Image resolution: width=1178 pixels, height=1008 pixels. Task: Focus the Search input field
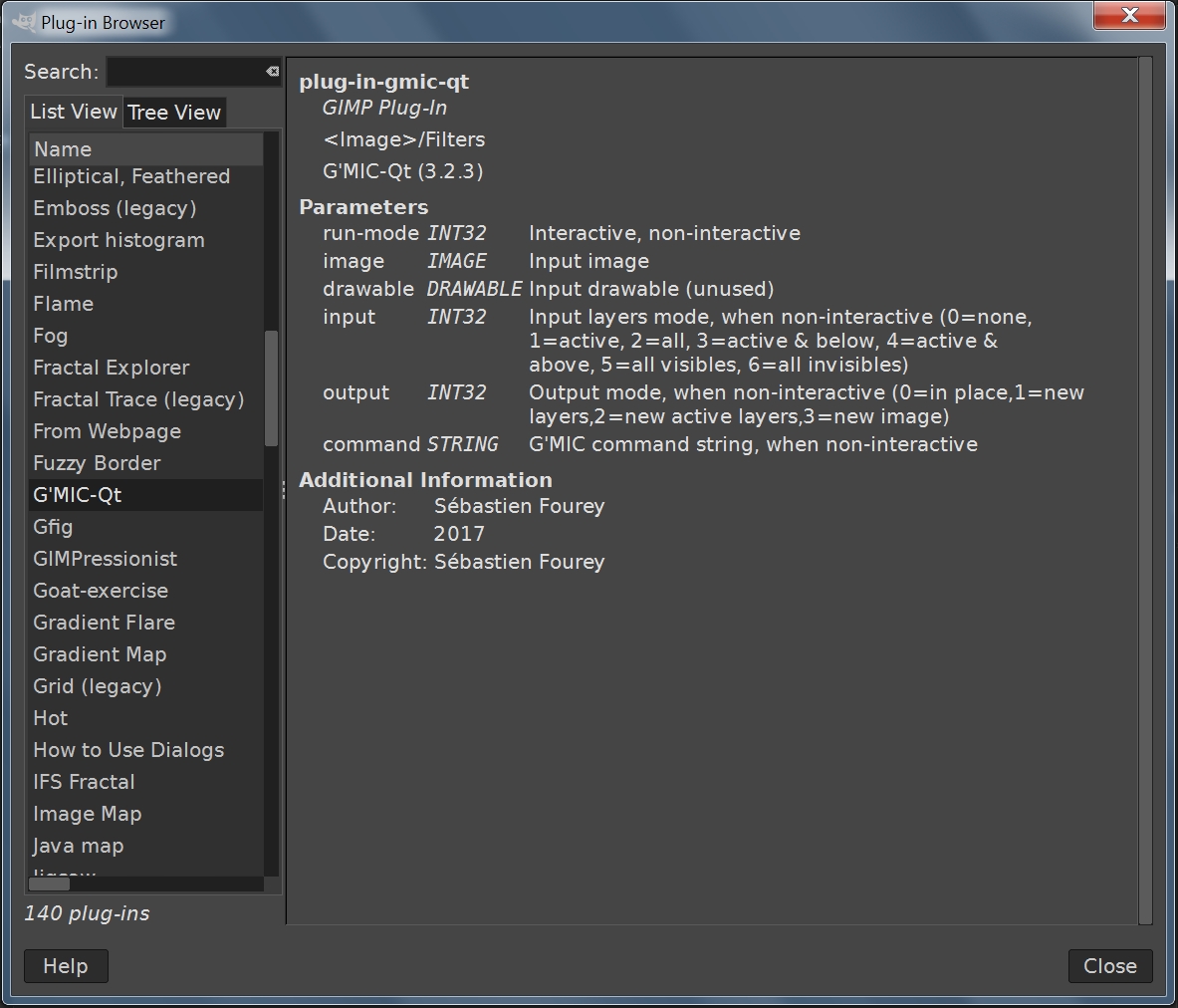point(186,72)
